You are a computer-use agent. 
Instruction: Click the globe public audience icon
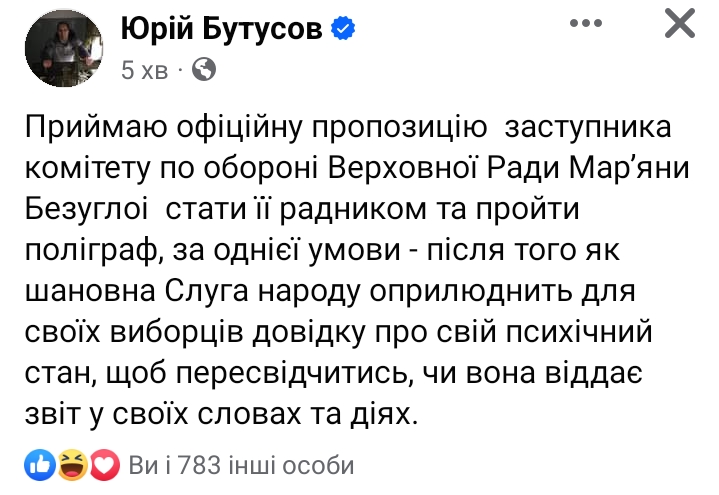click(x=203, y=70)
